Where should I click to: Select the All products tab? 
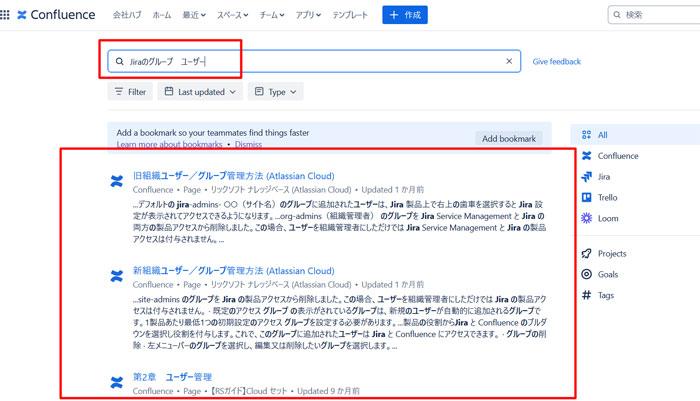click(636, 135)
